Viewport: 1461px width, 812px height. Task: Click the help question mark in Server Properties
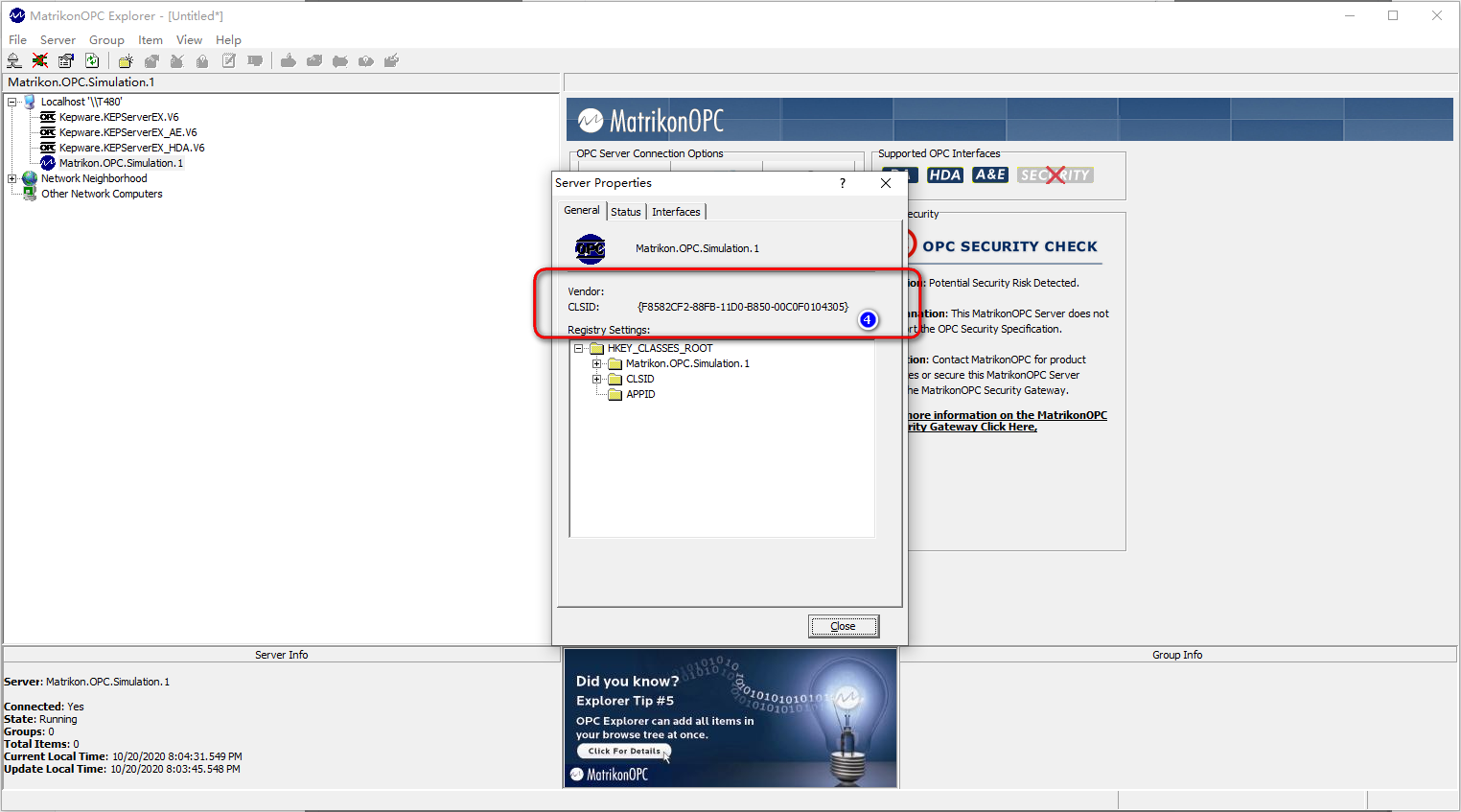843,183
